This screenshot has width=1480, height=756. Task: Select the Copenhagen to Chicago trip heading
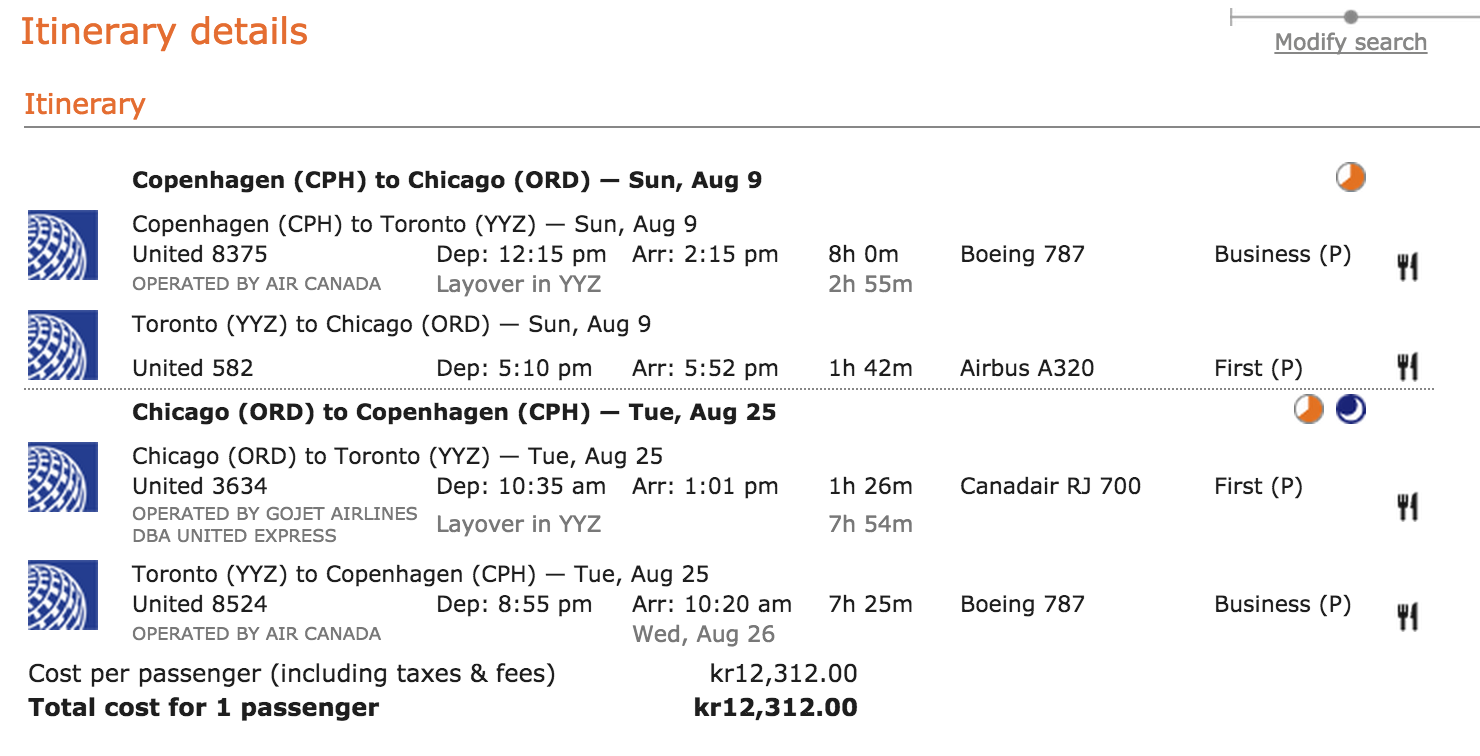pyautogui.click(x=447, y=180)
